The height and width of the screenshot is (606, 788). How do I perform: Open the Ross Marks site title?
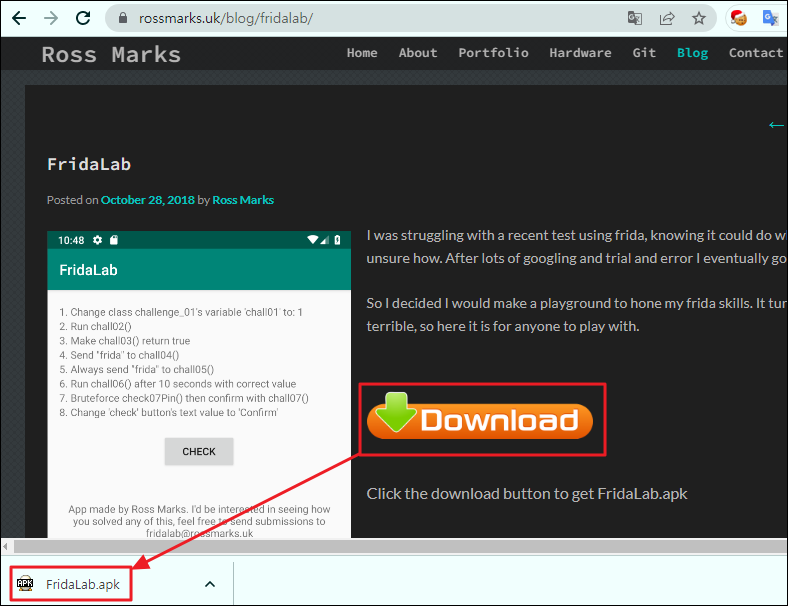coord(111,54)
